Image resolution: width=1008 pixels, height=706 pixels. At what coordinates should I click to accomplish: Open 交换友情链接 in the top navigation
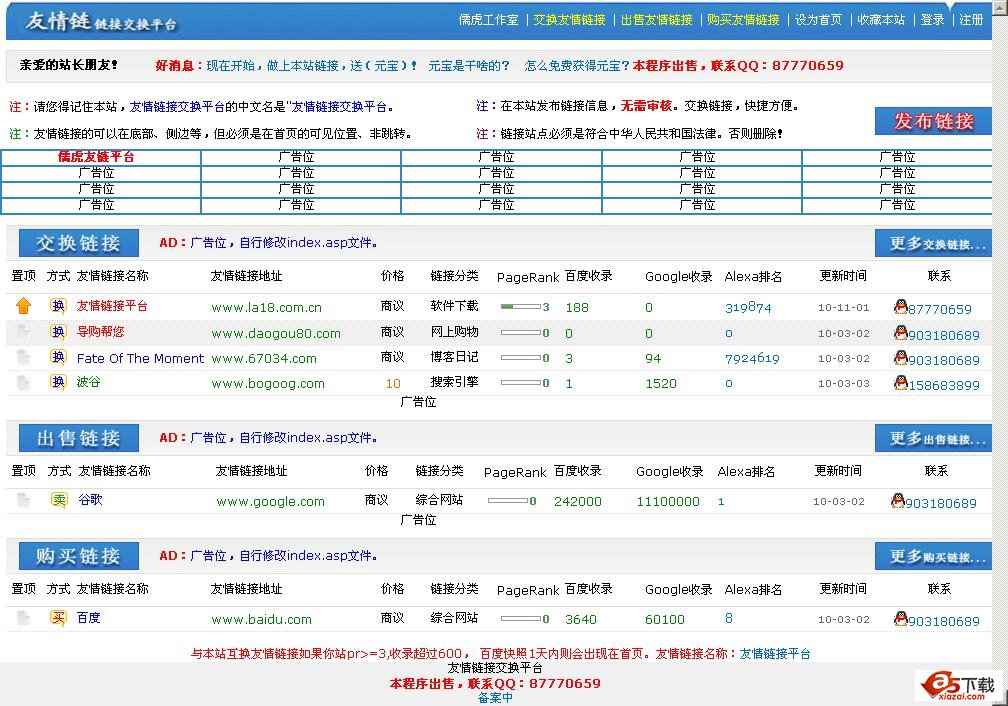pyautogui.click(x=569, y=20)
